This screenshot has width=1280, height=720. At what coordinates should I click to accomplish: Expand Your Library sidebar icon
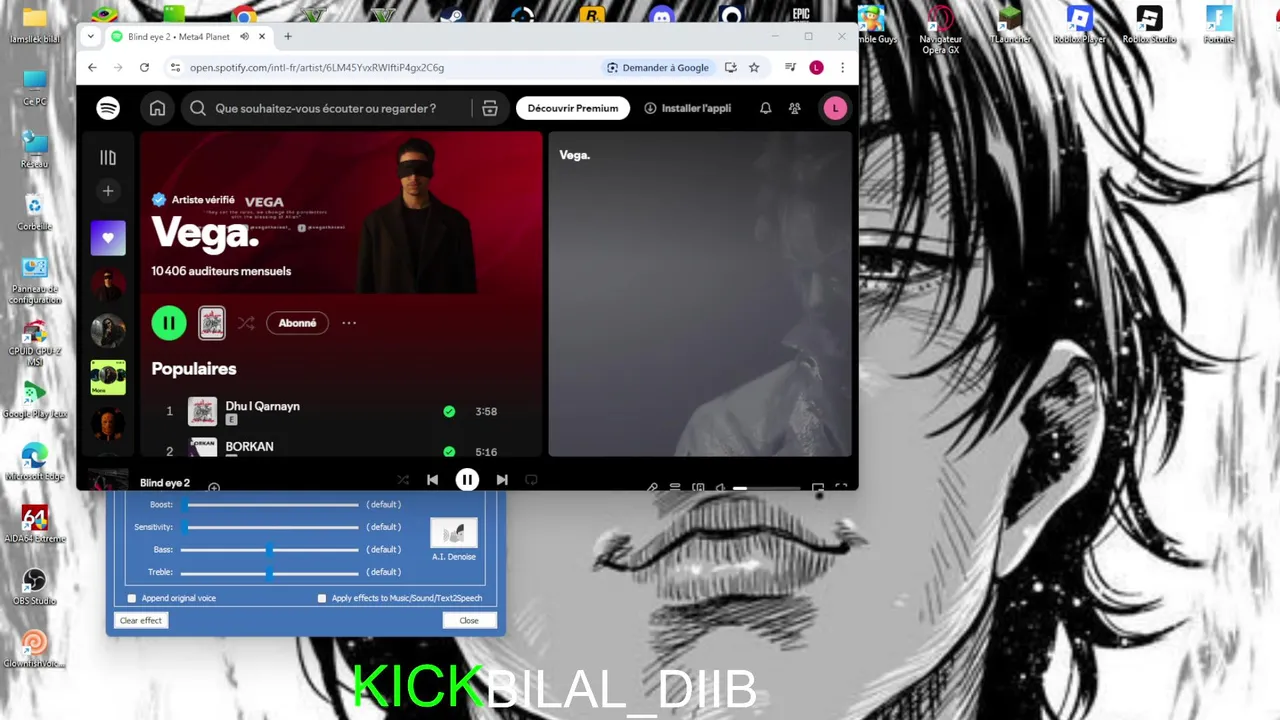(x=108, y=157)
